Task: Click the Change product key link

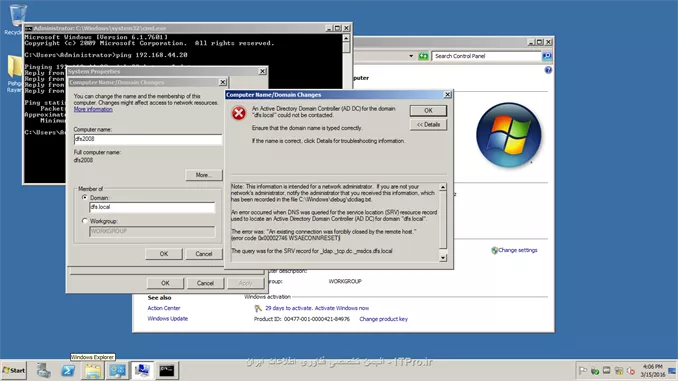Action: pyautogui.click(x=383, y=319)
